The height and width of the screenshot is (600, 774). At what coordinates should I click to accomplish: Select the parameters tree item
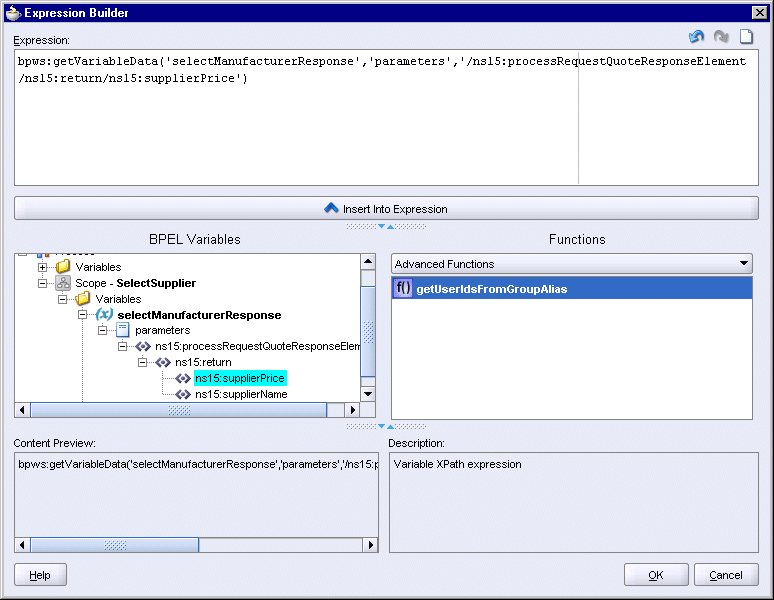(162, 330)
